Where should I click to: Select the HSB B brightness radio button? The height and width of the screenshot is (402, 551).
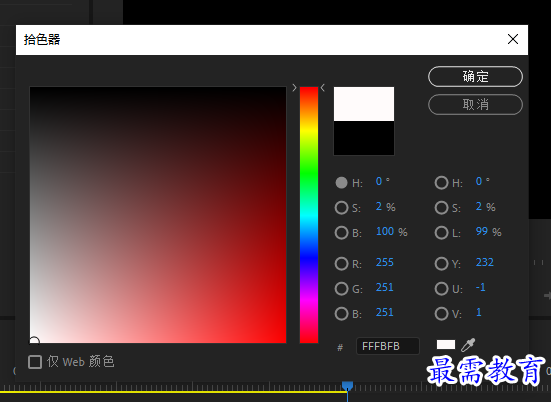click(341, 233)
